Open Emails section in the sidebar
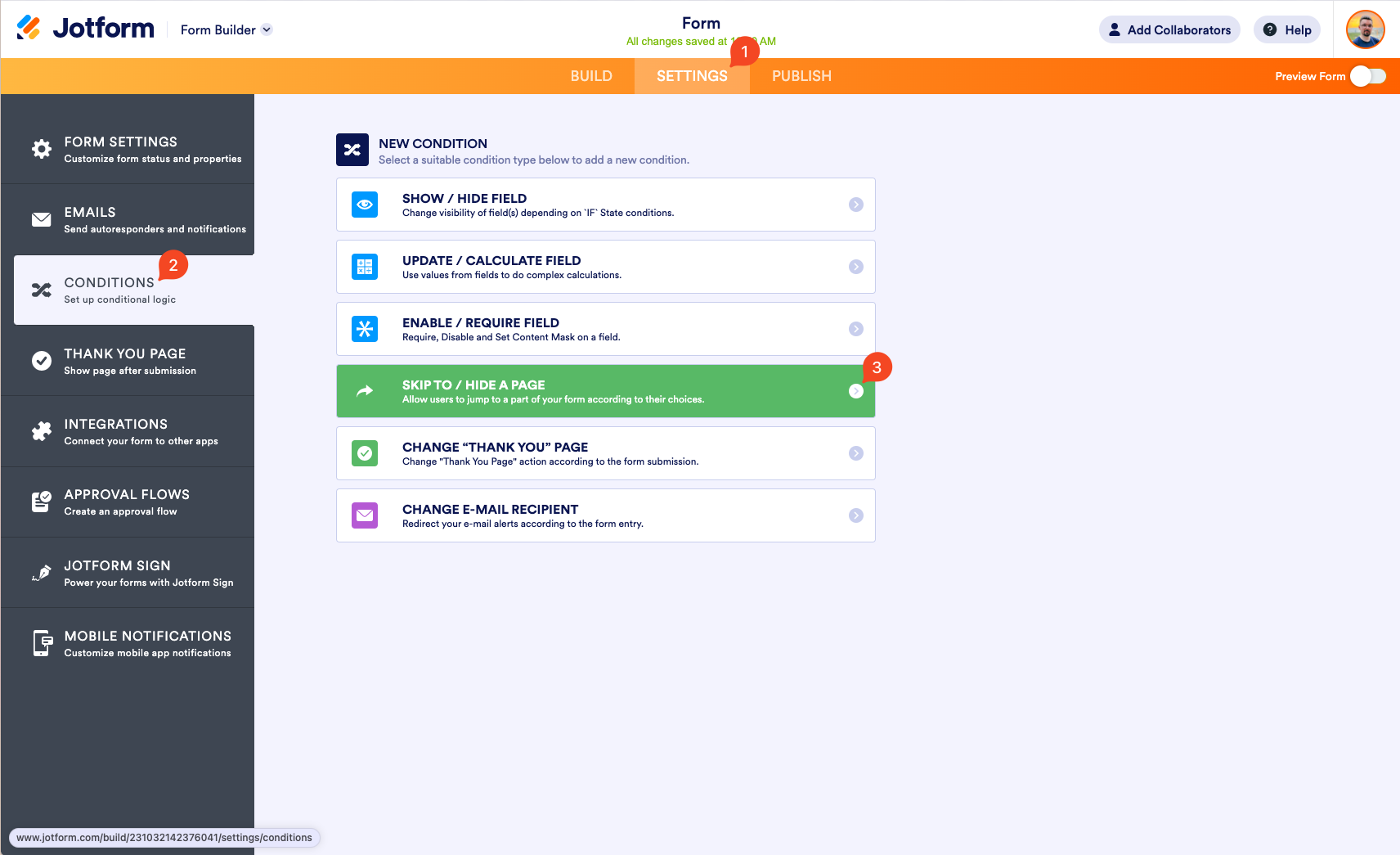 tap(128, 219)
